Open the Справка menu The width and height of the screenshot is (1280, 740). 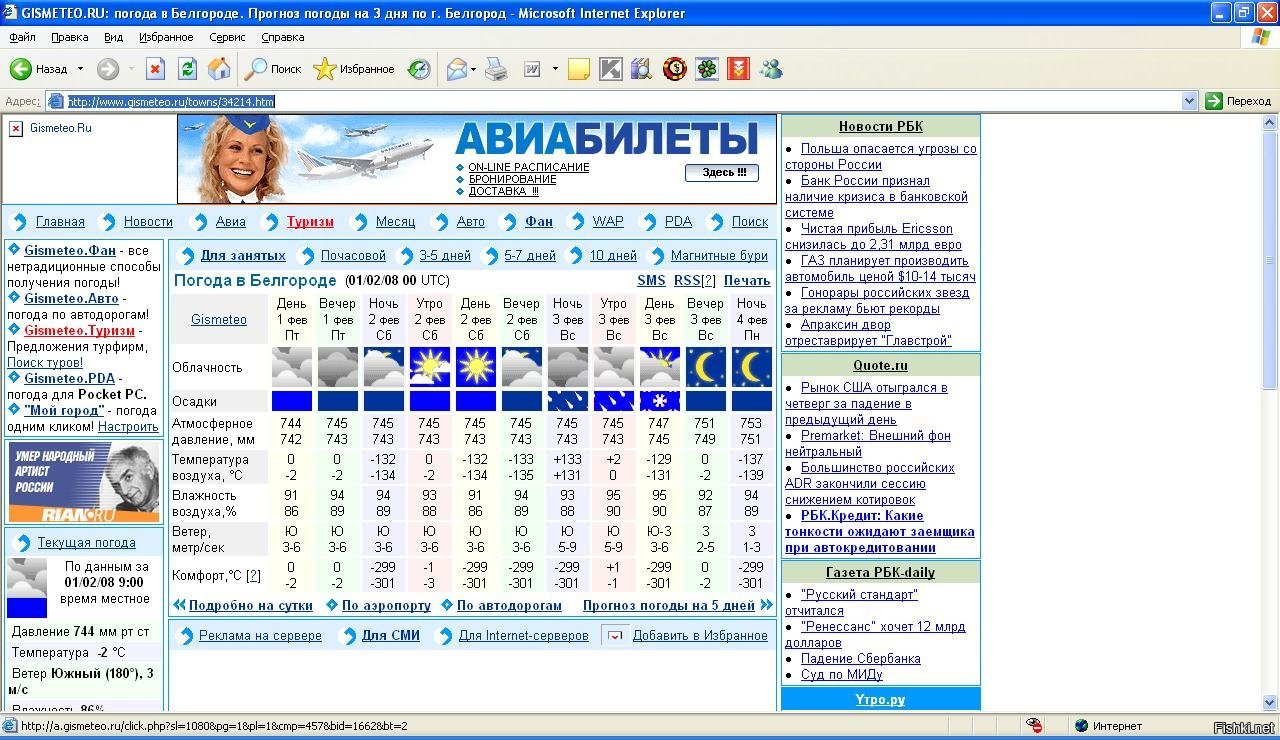tap(282, 37)
